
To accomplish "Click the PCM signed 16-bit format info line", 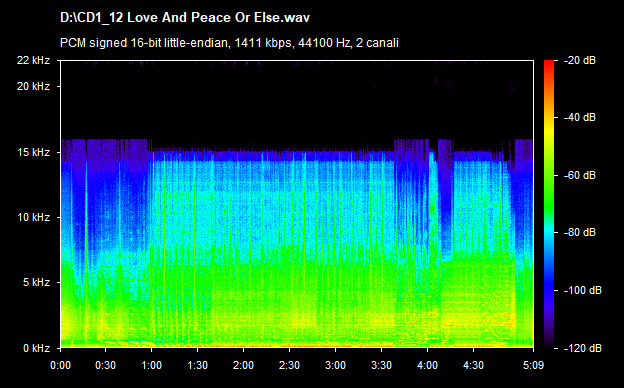I will 229,43.
